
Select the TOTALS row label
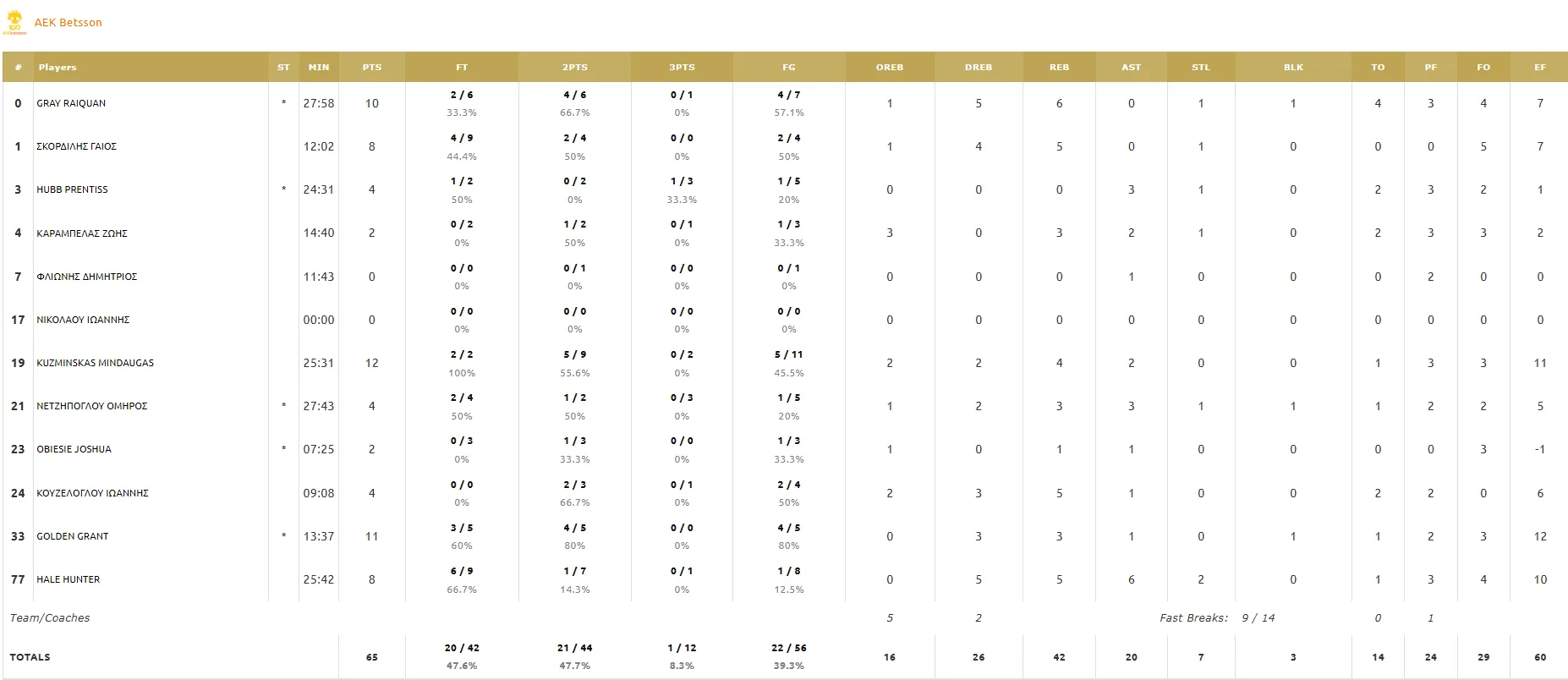point(30,657)
